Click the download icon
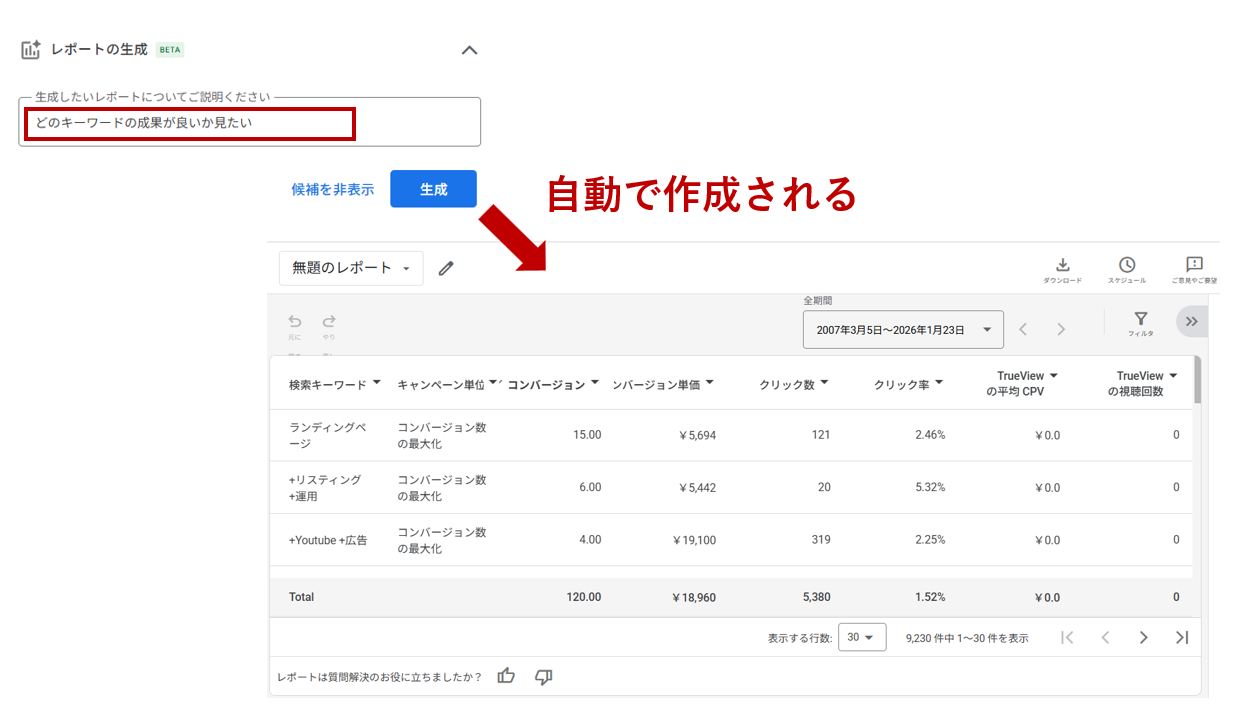The width and height of the screenshot is (1241, 705). 1062,265
